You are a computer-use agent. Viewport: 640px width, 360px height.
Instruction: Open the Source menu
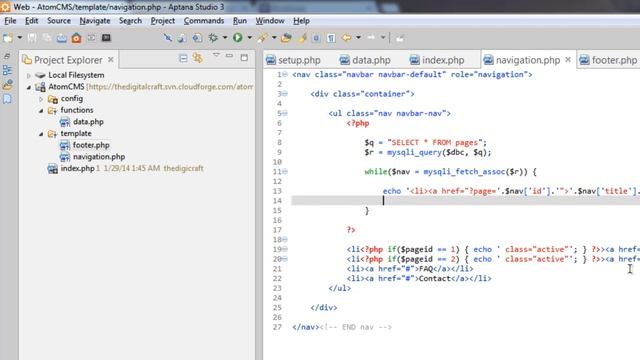coord(59,21)
